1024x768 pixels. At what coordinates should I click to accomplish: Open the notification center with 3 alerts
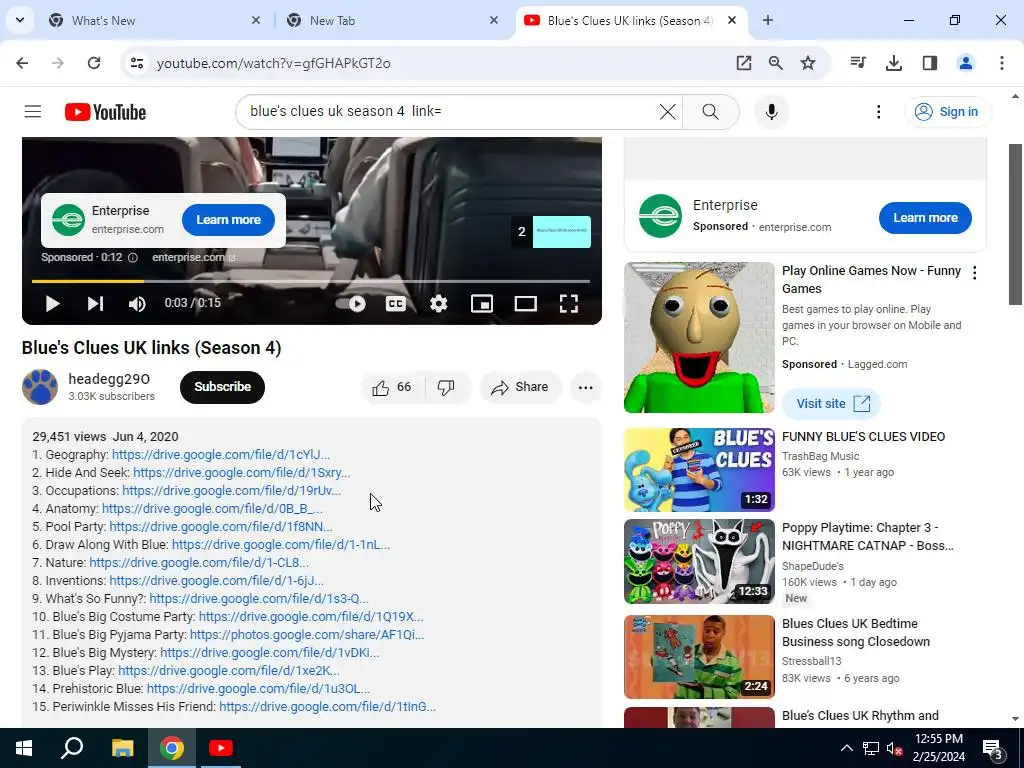point(993,750)
